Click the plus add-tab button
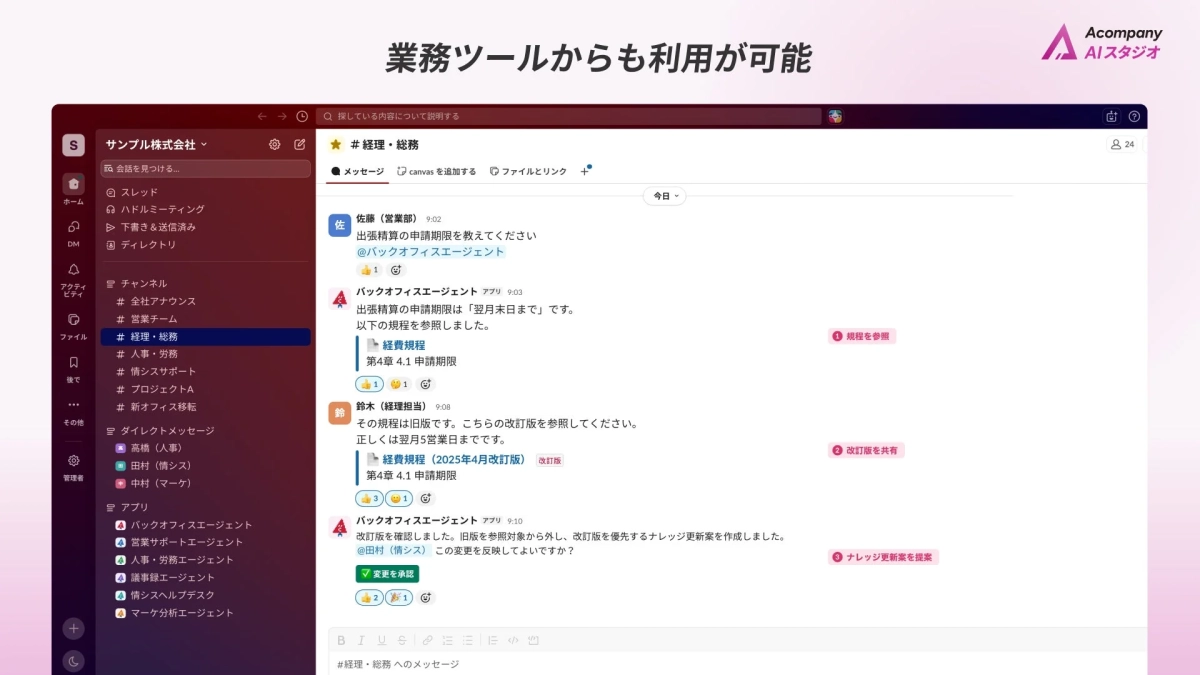This screenshot has height=675, width=1200. (x=585, y=172)
